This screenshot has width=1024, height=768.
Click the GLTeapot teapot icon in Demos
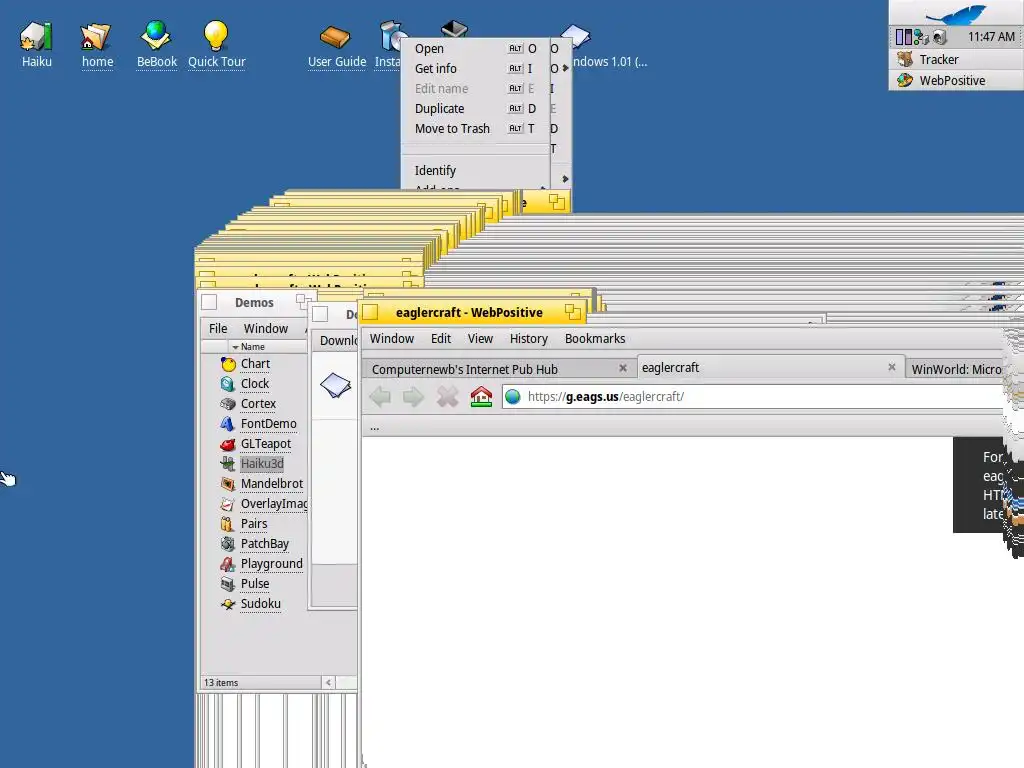(x=228, y=444)
